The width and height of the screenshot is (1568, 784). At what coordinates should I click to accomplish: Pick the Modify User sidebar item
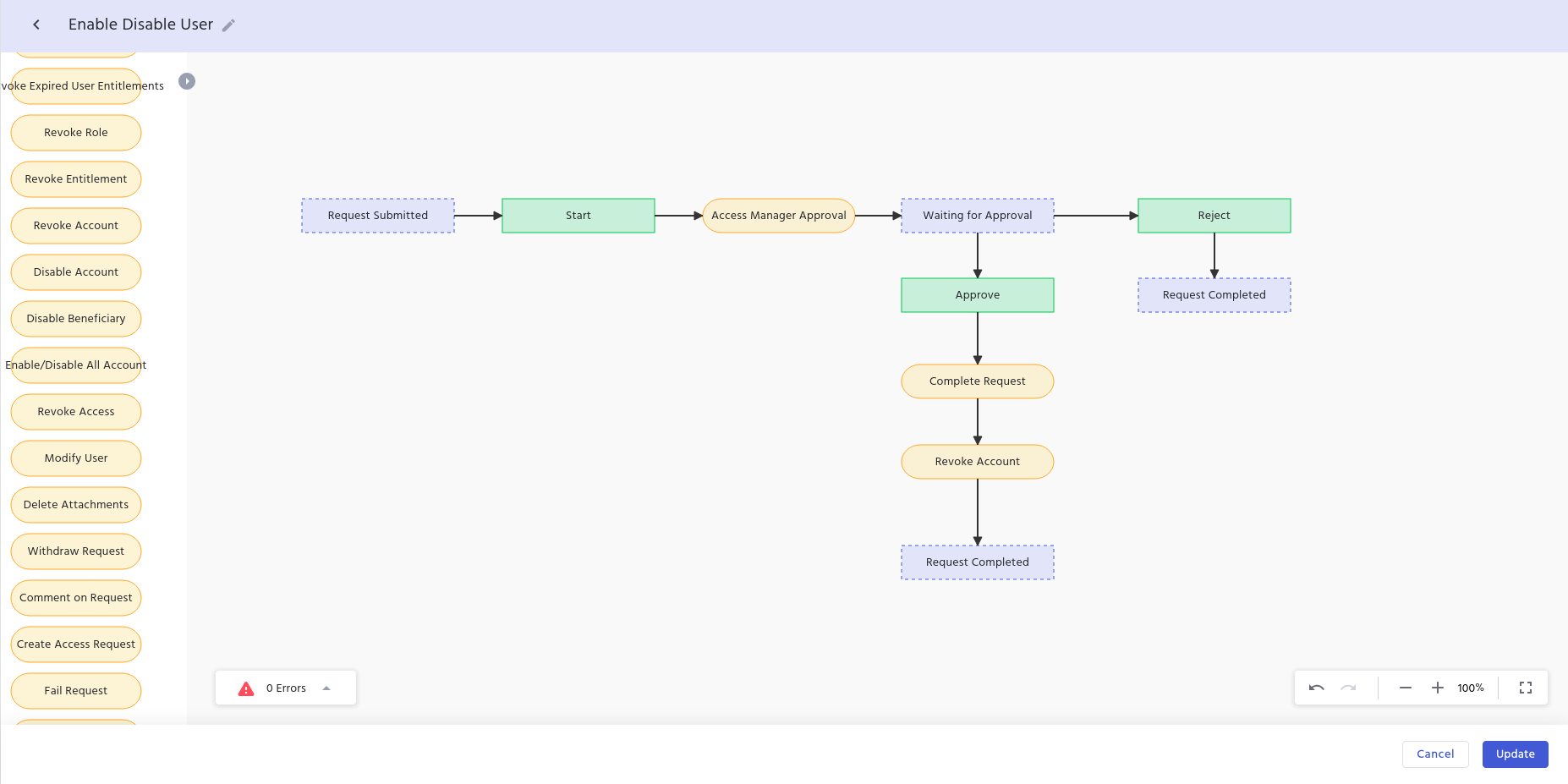[76, 458]
